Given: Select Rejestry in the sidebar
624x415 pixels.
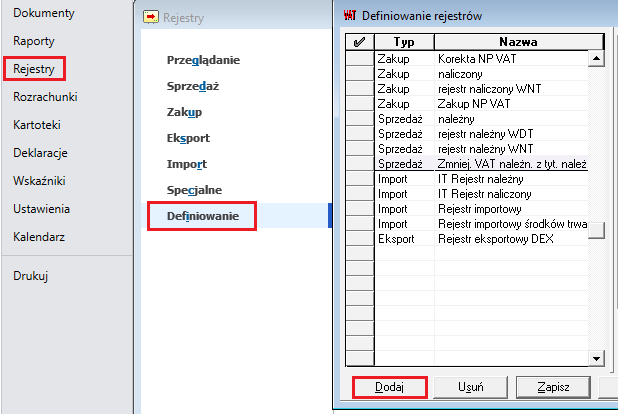Looking at the screenshot, I should pyautogui.click(x=34, y=68).
